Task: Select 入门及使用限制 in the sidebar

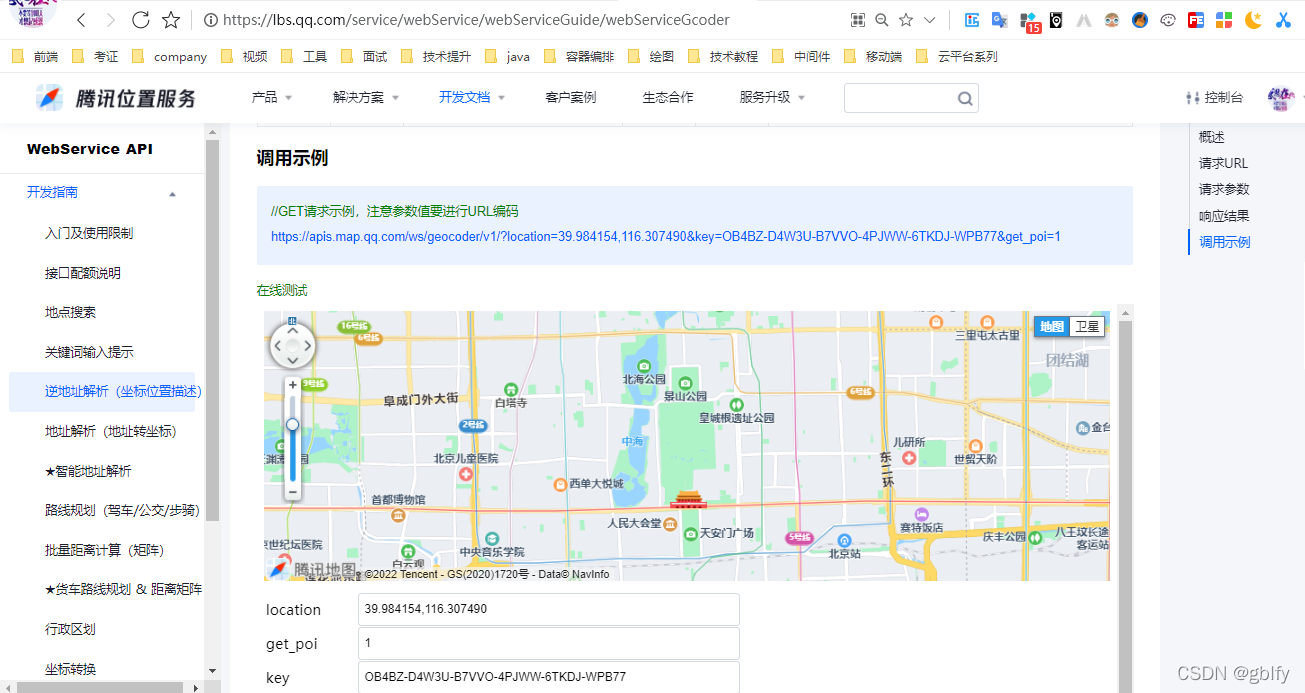Action: tap(89, 233)
